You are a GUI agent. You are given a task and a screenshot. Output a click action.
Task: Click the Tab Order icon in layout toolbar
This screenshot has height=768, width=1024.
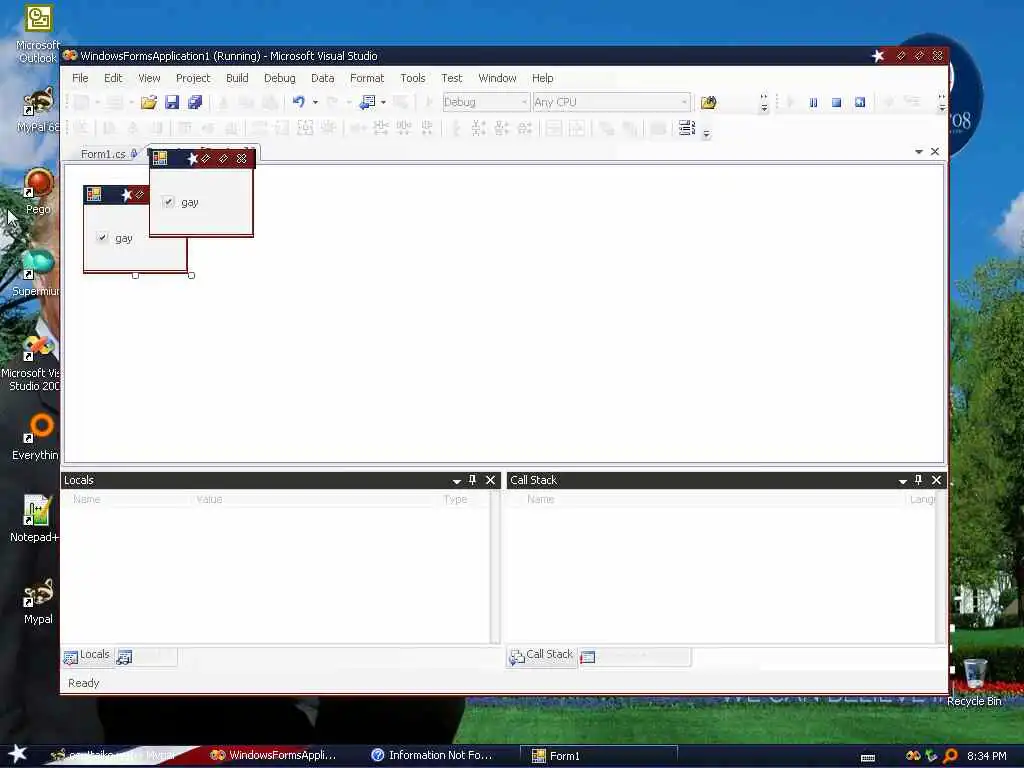tap(686, 127)
